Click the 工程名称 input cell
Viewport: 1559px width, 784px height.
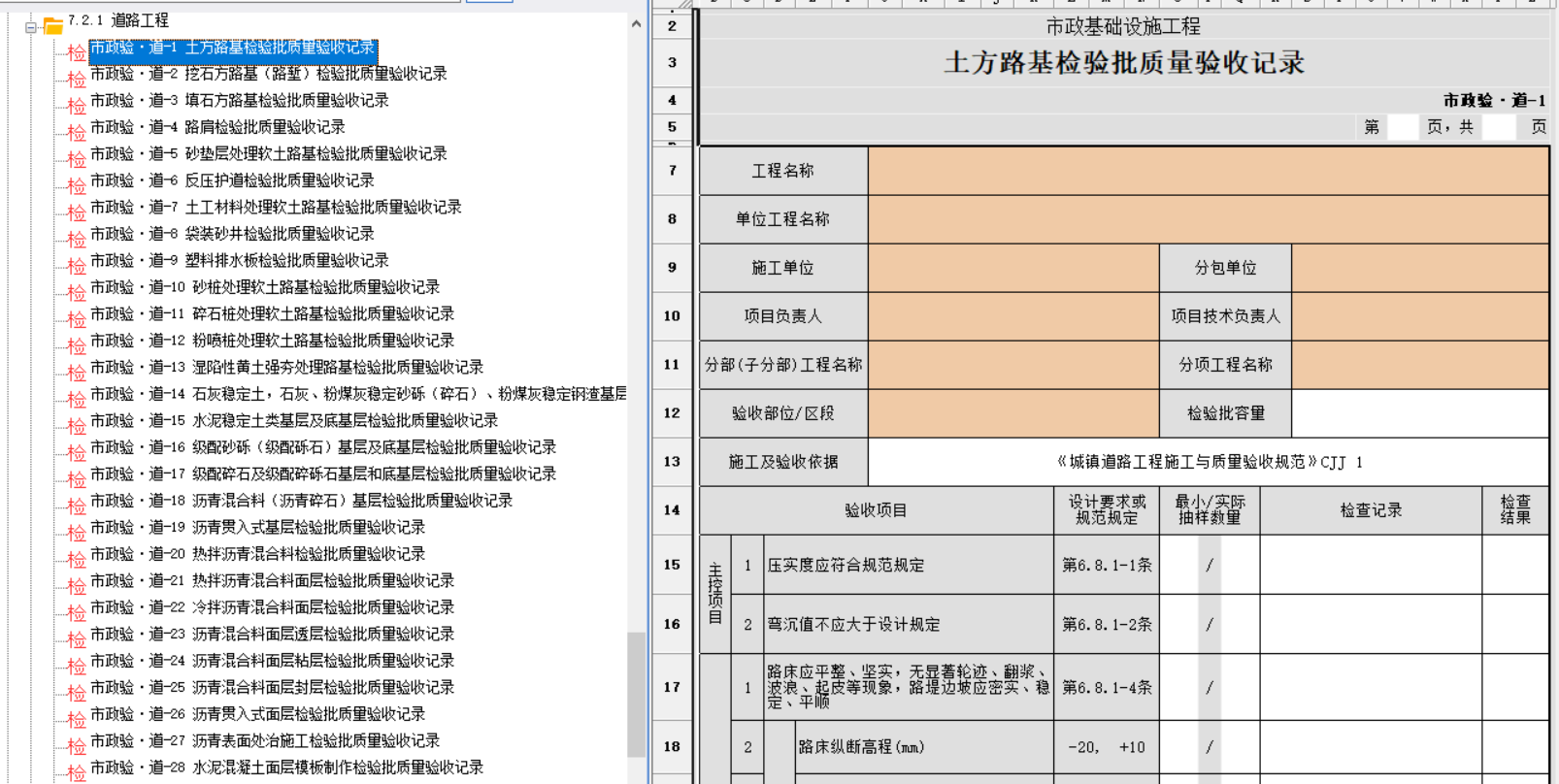(x=1208, y=171)
